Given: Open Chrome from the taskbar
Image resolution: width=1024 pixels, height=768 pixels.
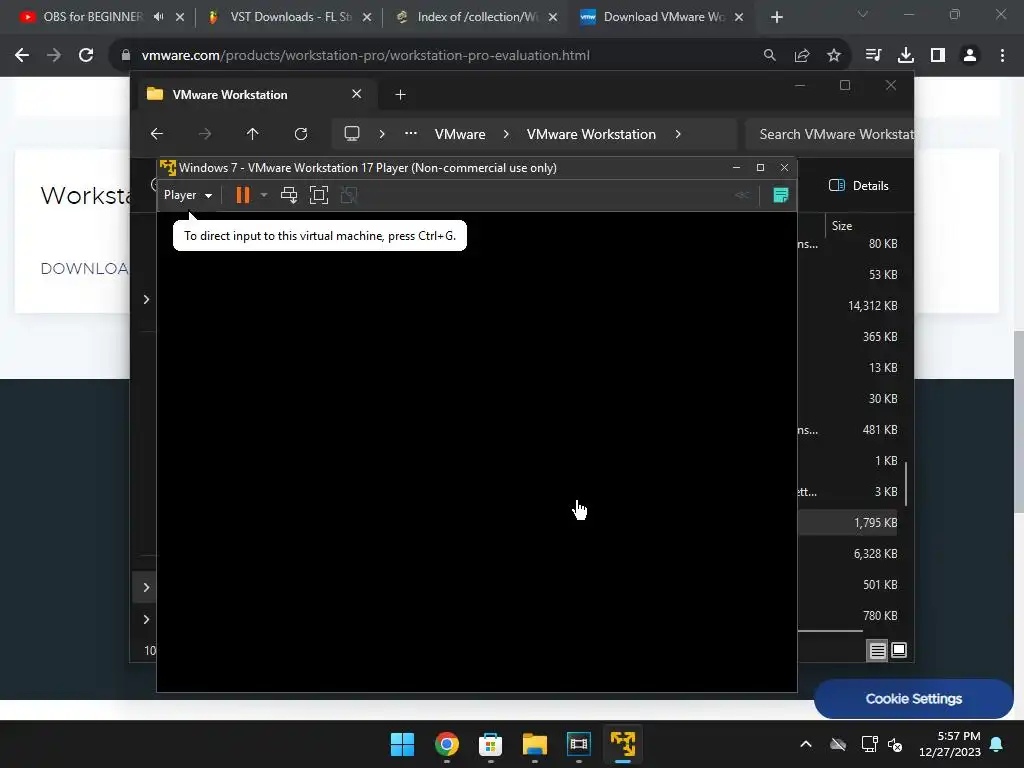Looking at the screenshot, I should [447, 744].
